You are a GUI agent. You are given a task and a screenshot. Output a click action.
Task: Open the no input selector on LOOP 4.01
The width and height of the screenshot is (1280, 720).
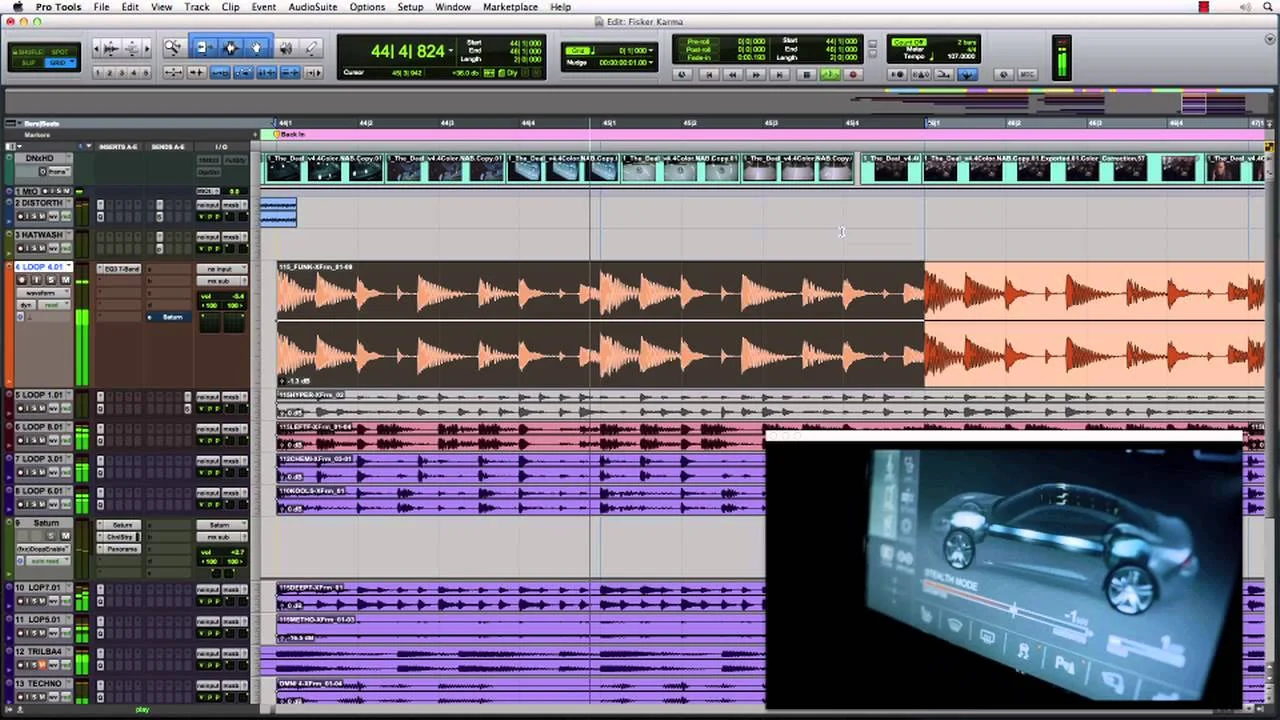(222, 269)
